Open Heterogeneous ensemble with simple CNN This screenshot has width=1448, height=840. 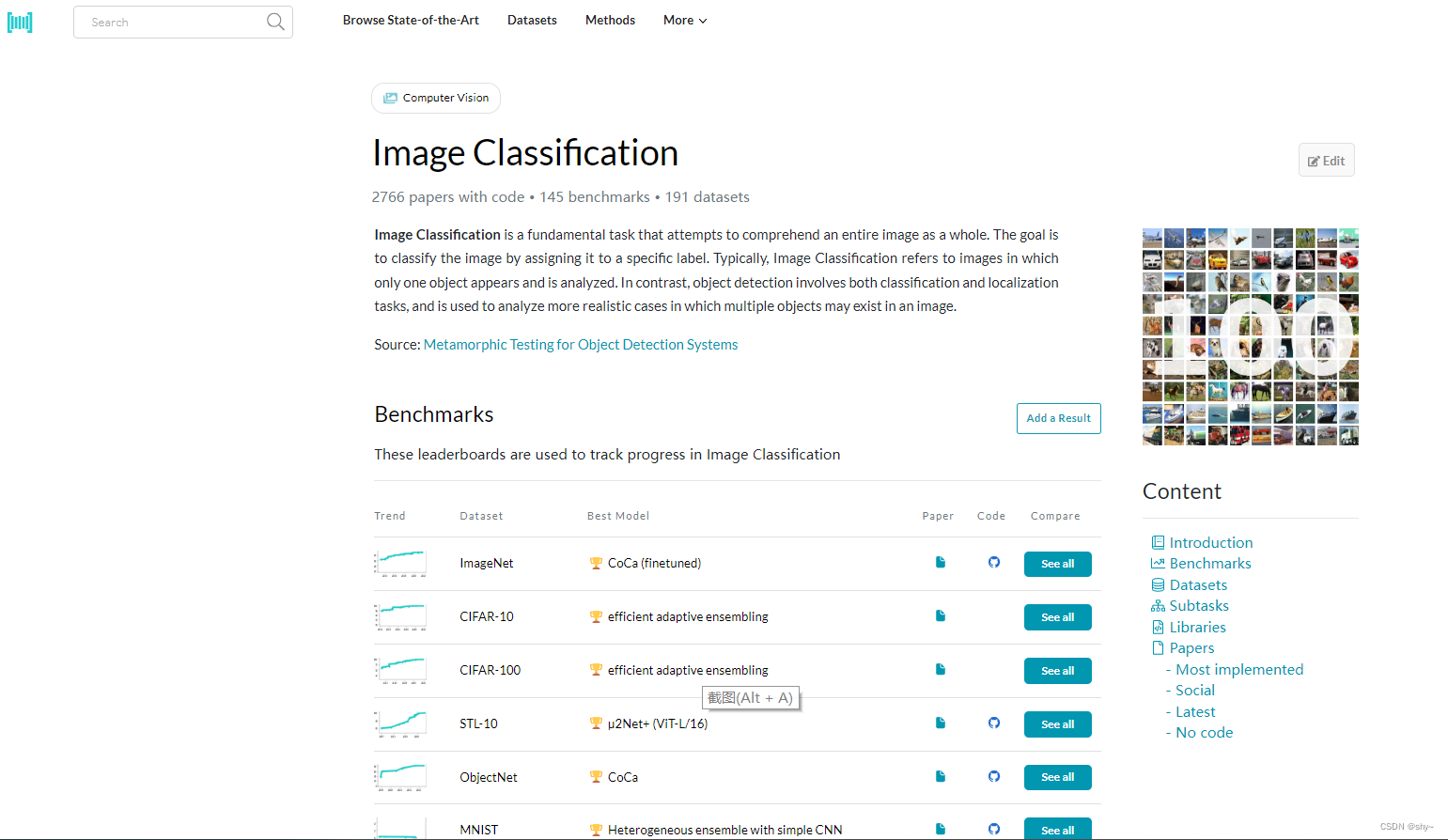pyautogui.click(x=724, y=830)
